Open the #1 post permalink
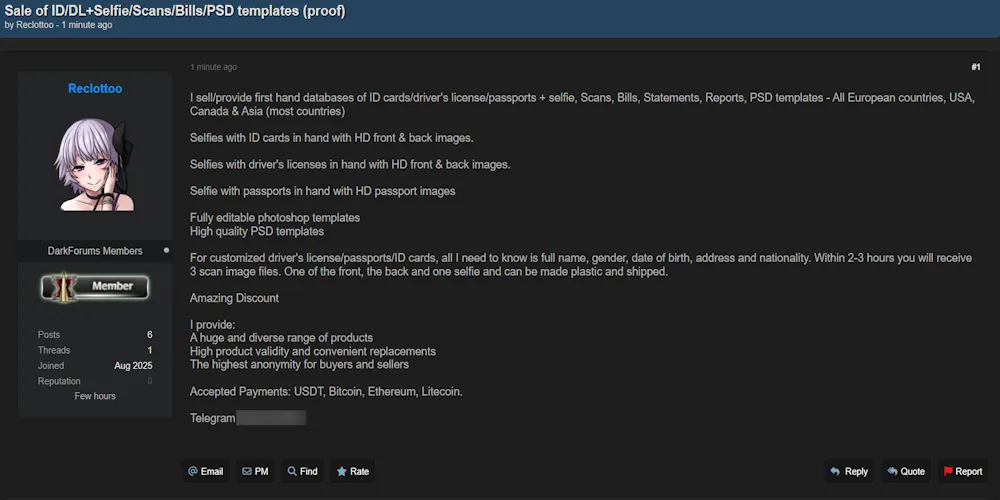Image resolution: width=1000 pixels, height=500 pixels. (x=975, y=67)
